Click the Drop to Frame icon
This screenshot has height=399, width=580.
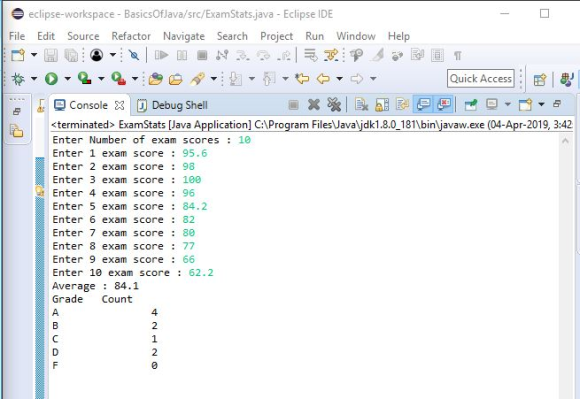pyautogui.click(x=311, y=55)
